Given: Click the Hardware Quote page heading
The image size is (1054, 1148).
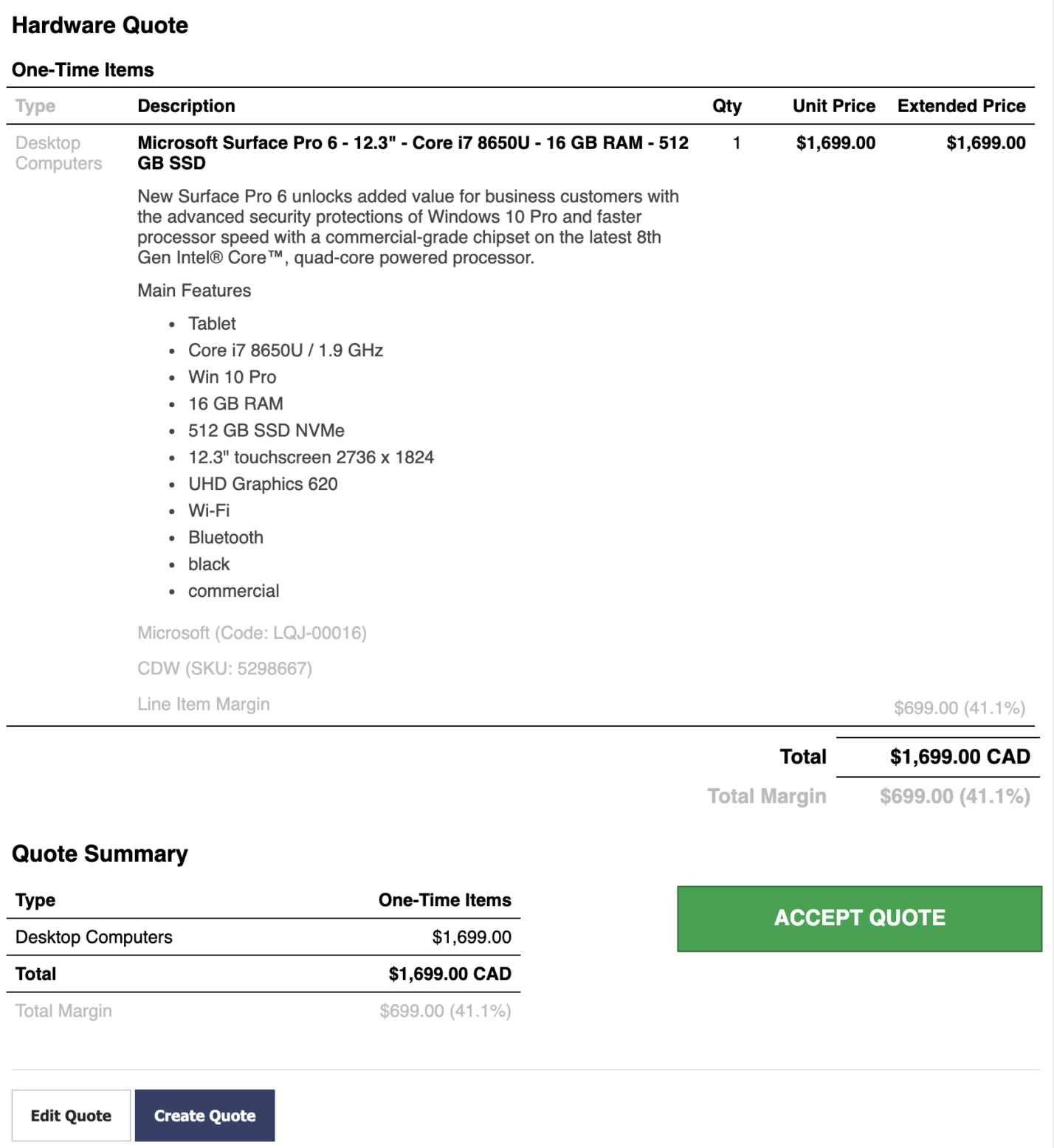Looking at the screenshot, I should click(99, 25).
